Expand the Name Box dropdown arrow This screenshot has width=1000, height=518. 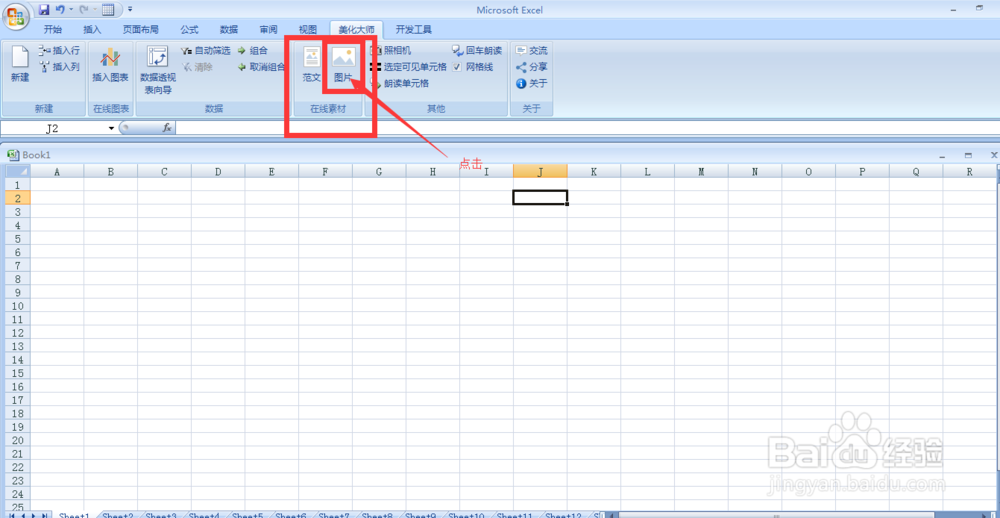112,128
